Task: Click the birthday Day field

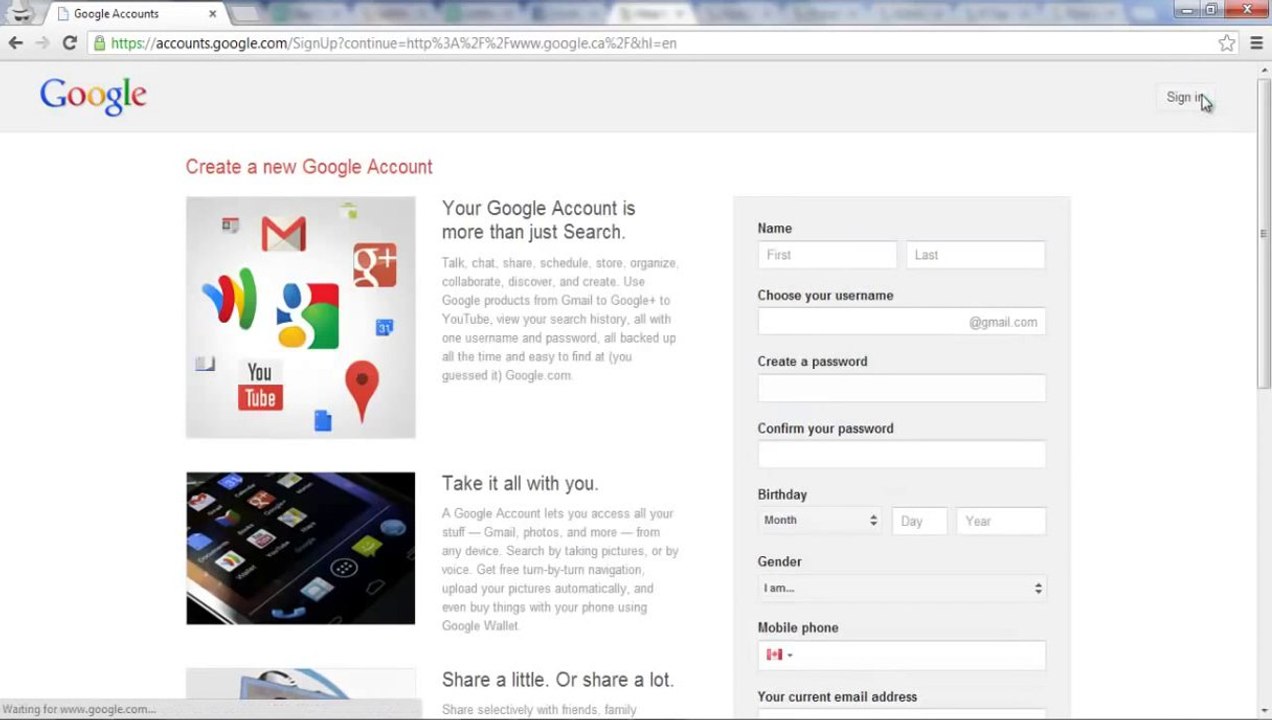Action: coord(919,521)
